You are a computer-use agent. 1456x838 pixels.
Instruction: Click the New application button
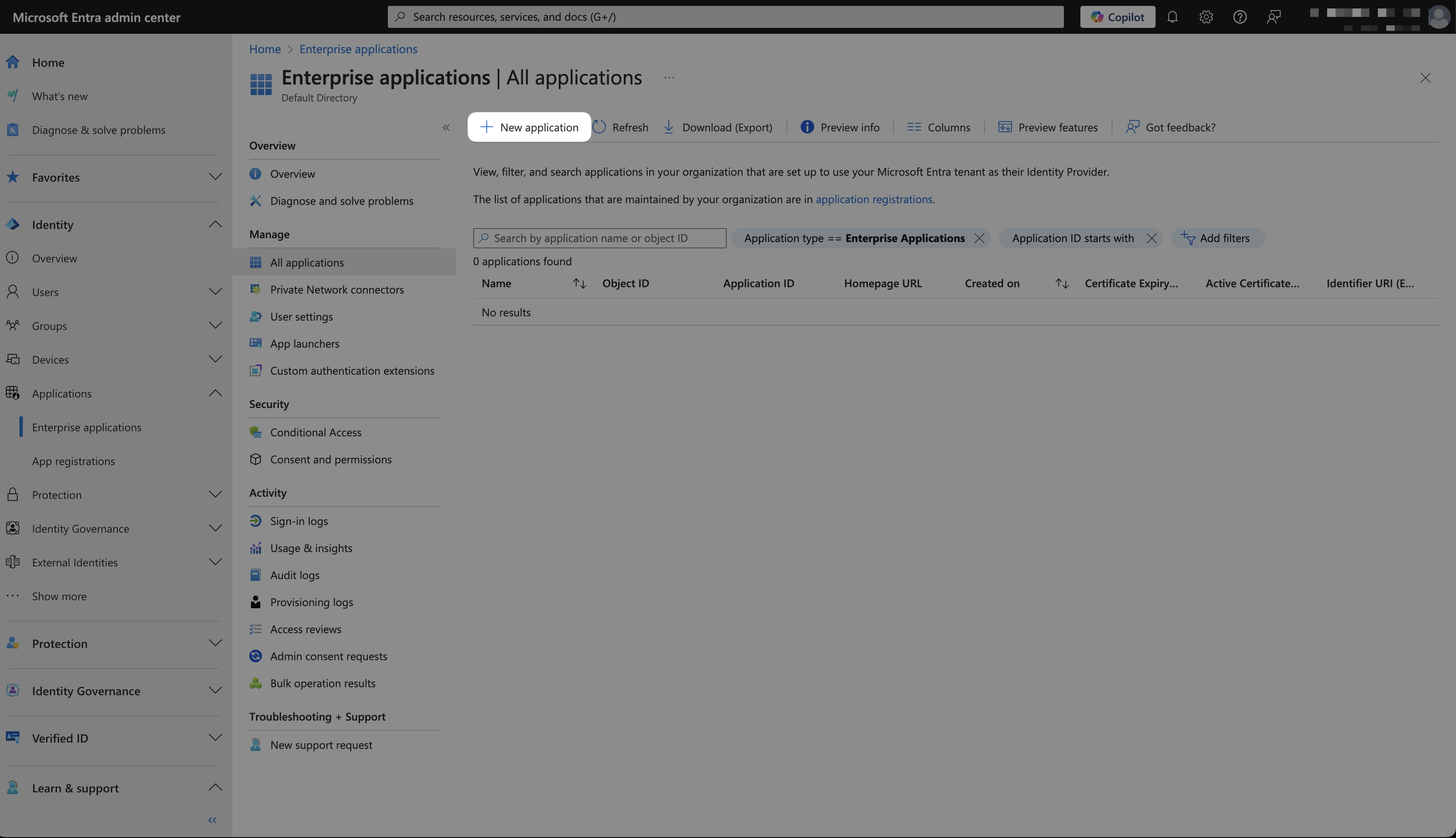coord(529,127)
